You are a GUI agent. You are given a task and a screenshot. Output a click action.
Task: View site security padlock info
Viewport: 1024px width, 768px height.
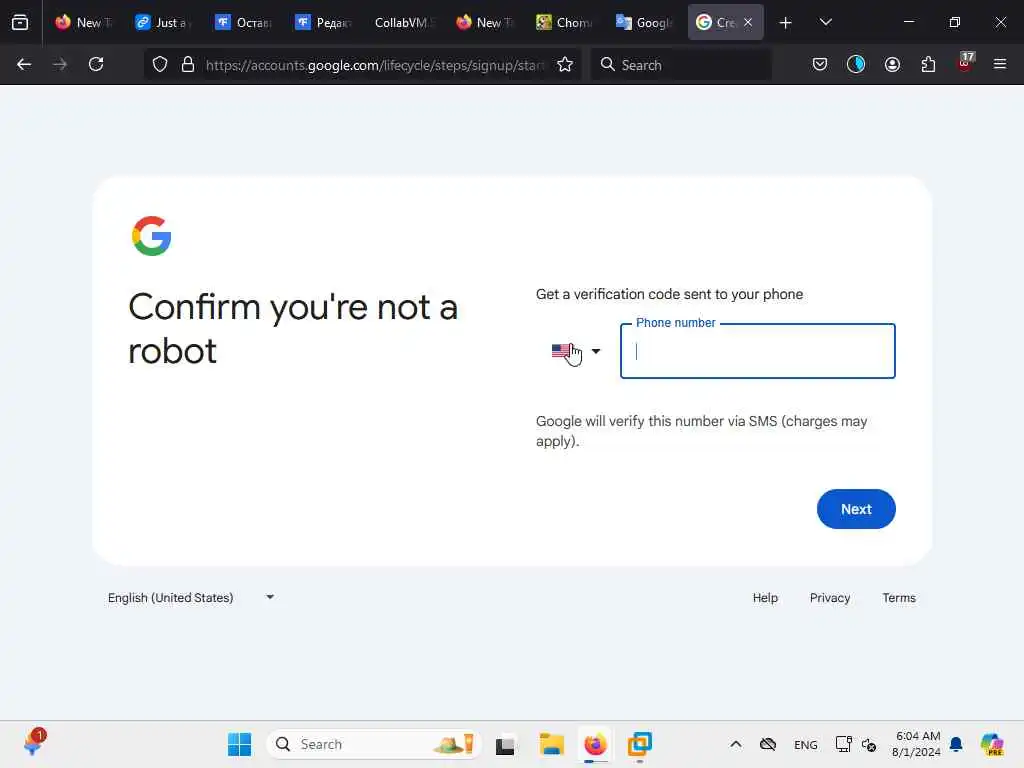click(x=188, y=65)
